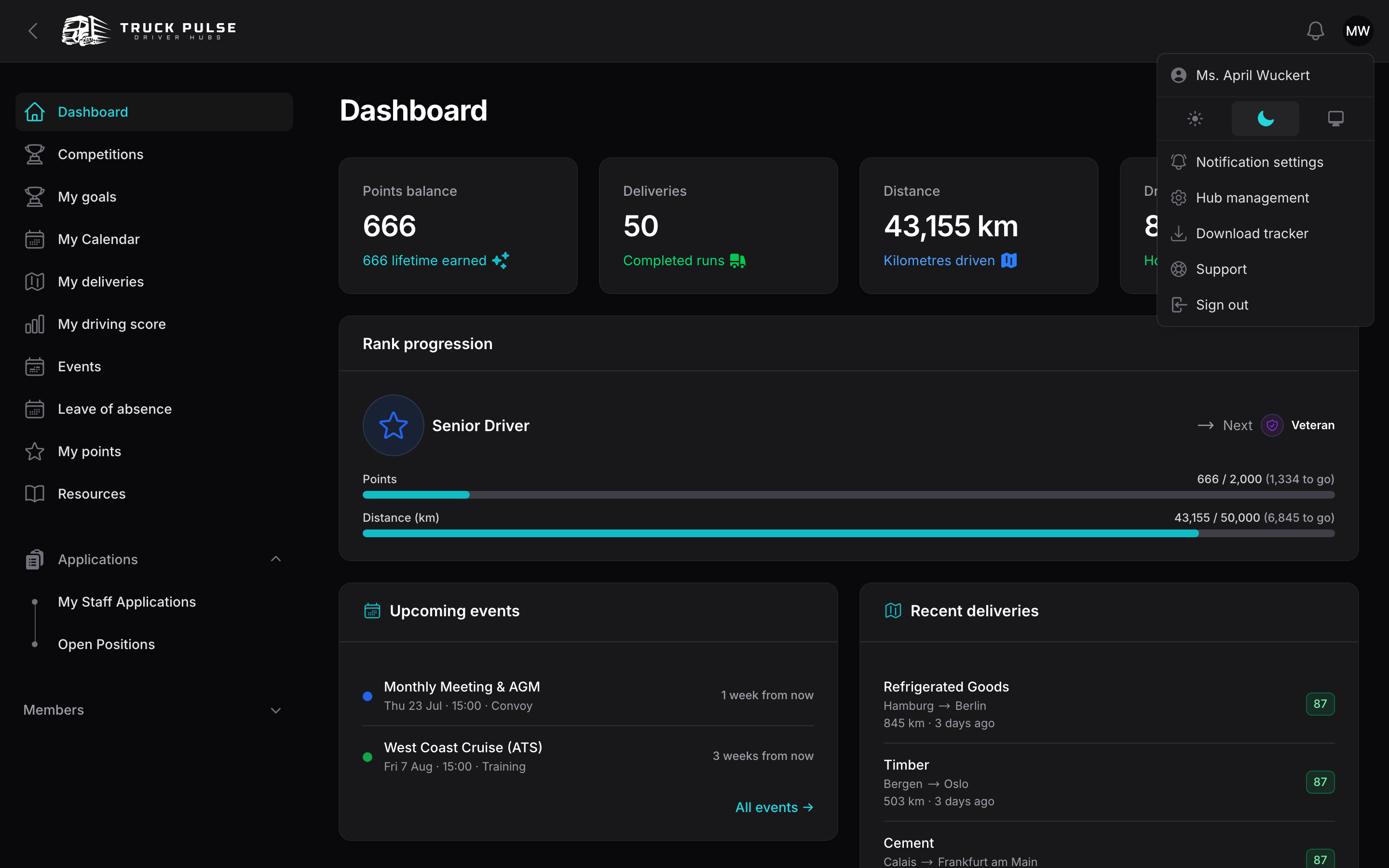Click the Resources book icon

tap(34, 494)
